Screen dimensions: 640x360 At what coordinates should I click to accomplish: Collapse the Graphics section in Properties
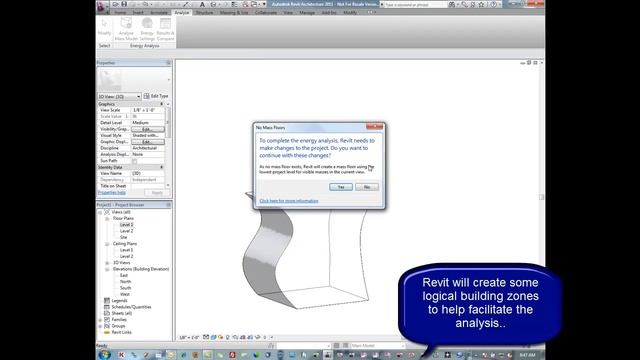coord(162,104)
